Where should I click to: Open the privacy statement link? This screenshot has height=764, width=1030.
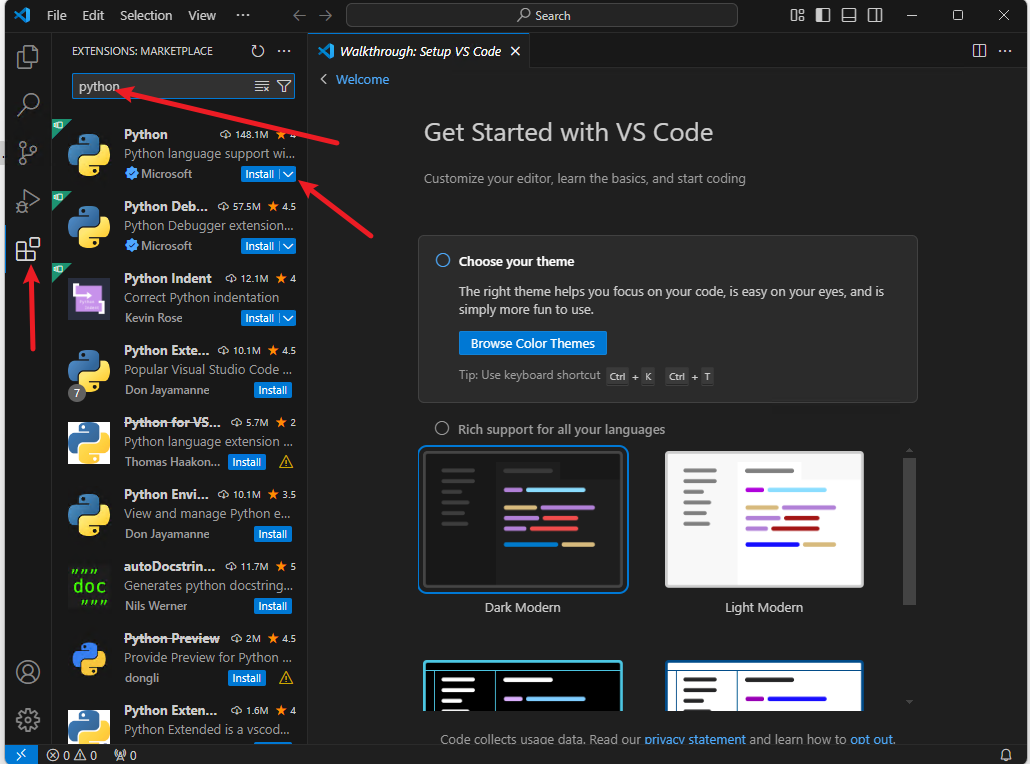point(694,739)
